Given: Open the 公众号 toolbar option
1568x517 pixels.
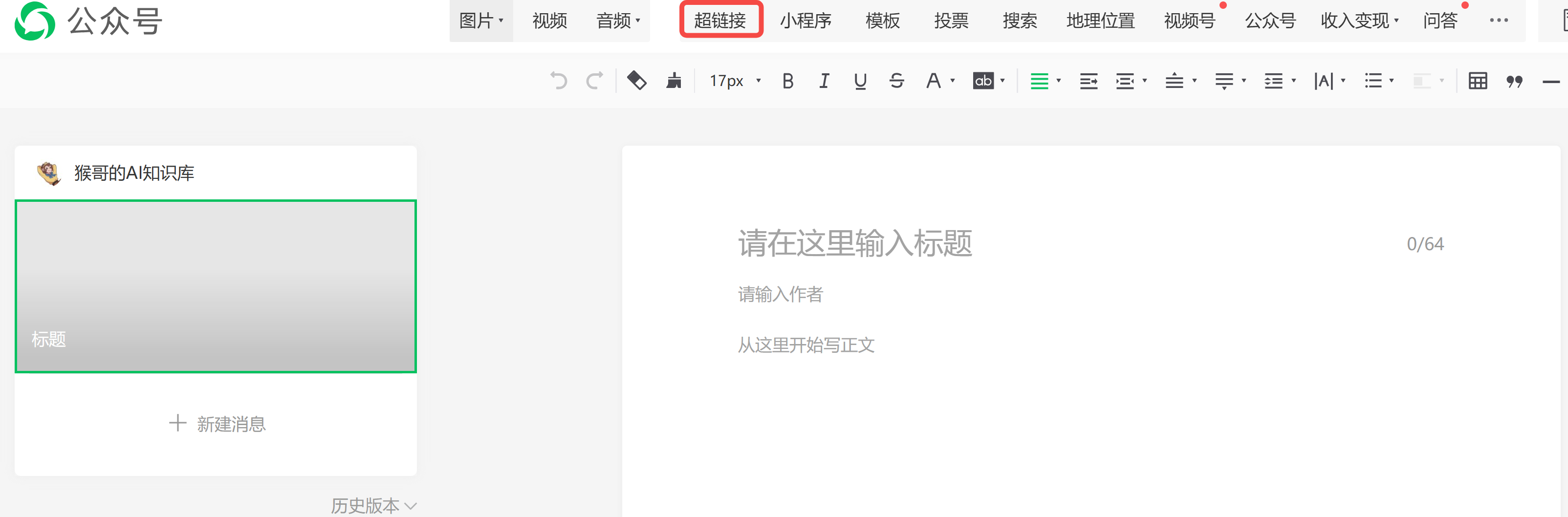Looking at the screenshot, I should 1270,21.
